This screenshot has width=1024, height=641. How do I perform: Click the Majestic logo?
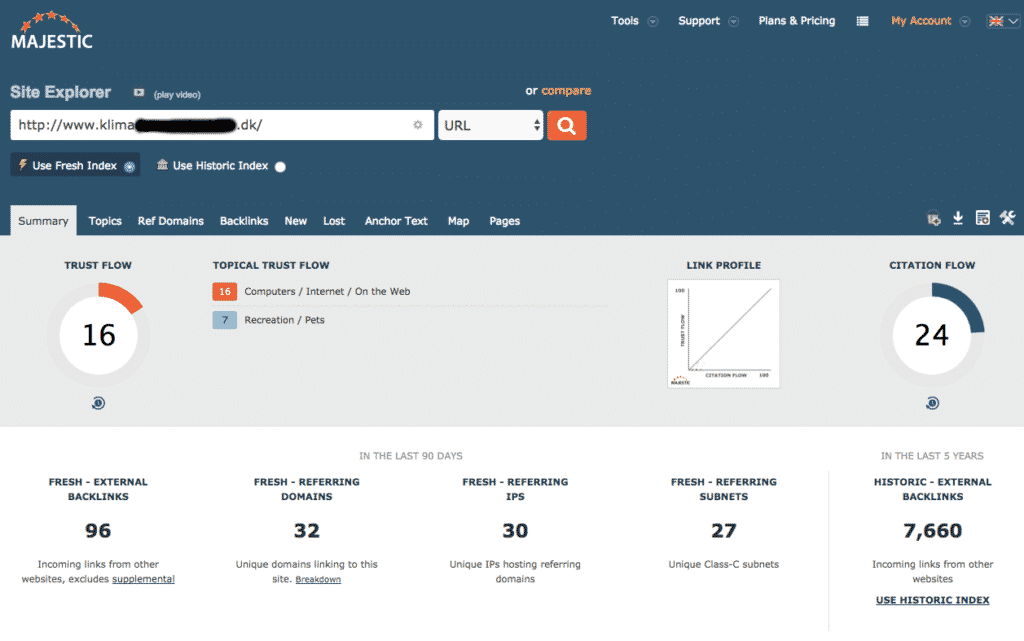[x=52, y=31]
